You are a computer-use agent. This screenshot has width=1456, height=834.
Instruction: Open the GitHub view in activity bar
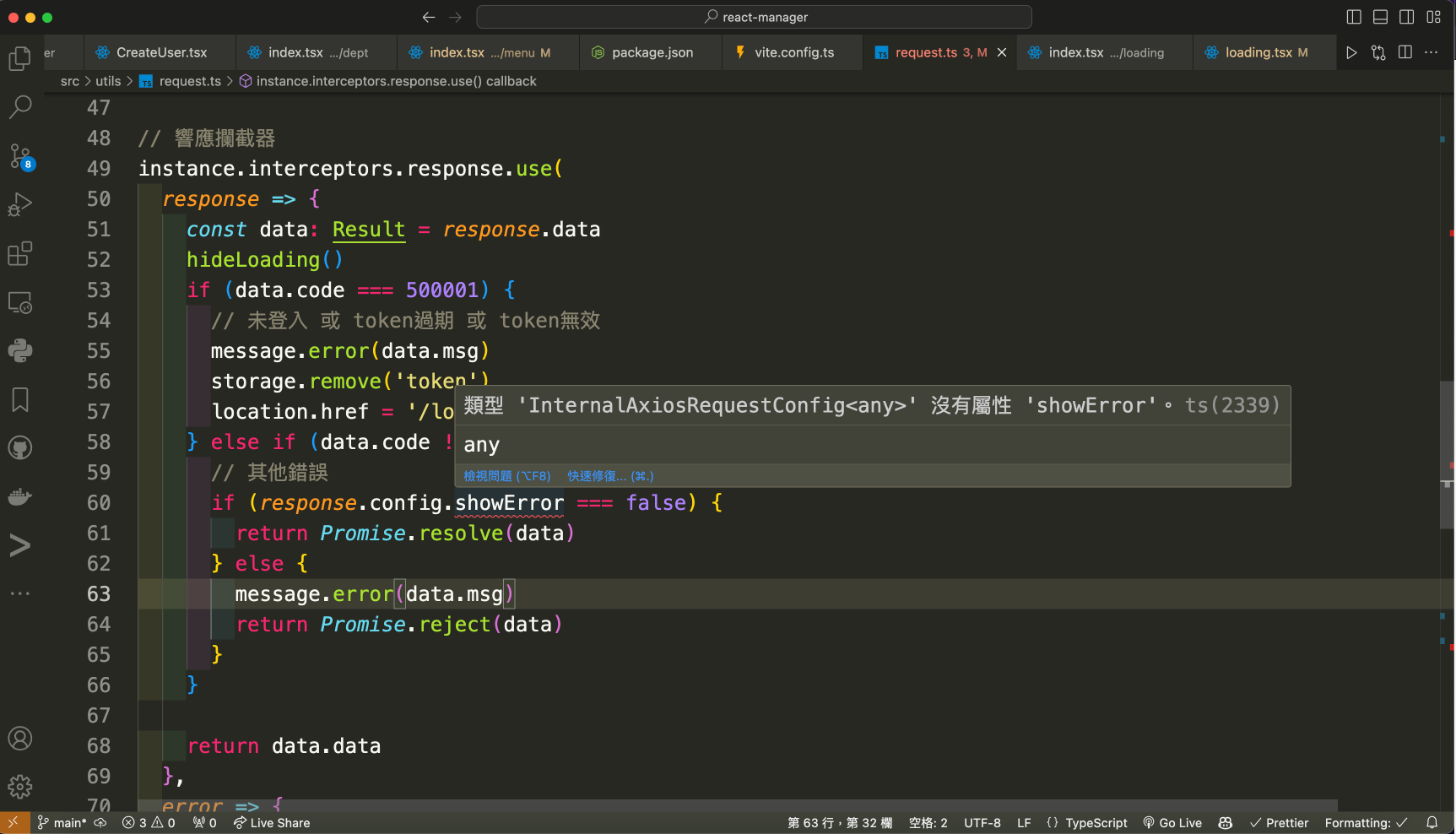pyautogui.click(x=19, y=447)
